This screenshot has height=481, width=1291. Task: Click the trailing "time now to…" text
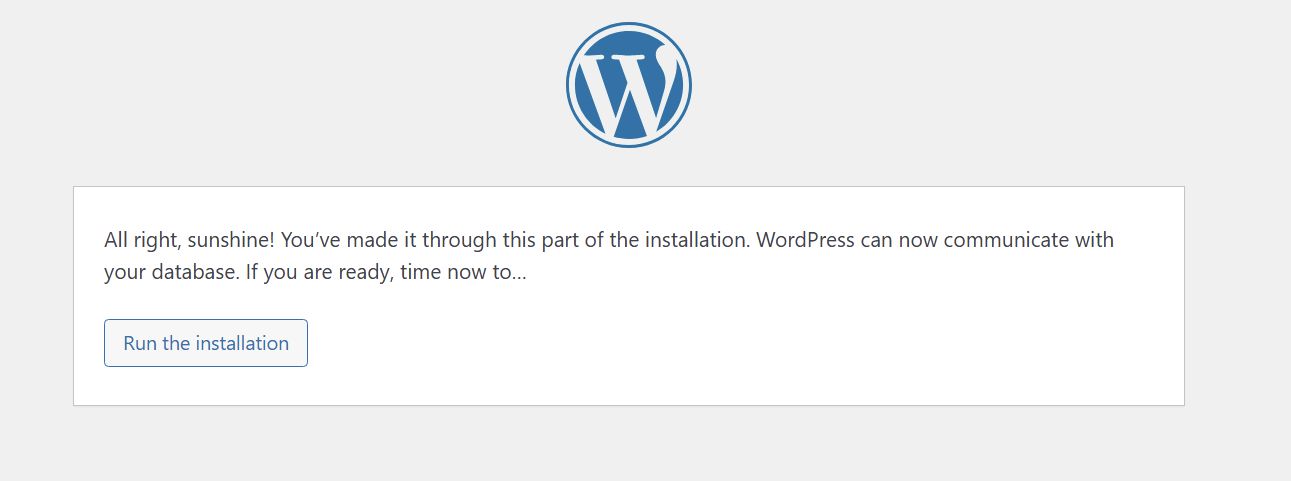click(463, 272)
